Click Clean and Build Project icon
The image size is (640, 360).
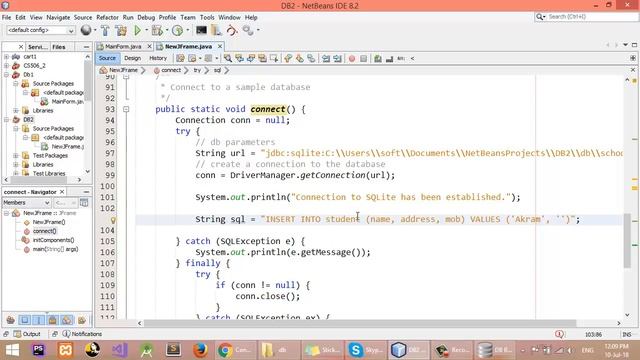pyautogui.click(x=121, y=30)
